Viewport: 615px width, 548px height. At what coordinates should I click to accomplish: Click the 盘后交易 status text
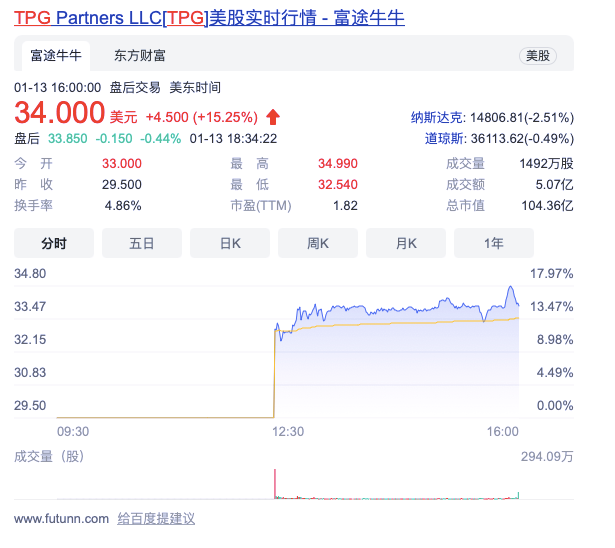135,87
